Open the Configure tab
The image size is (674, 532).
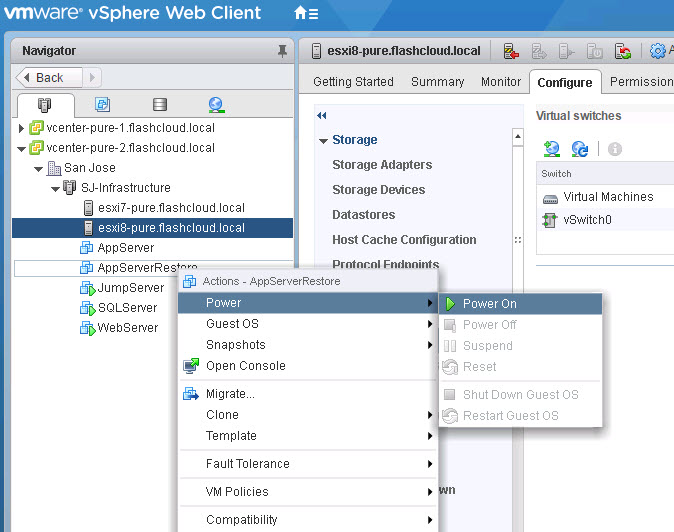tap(565, 82)
